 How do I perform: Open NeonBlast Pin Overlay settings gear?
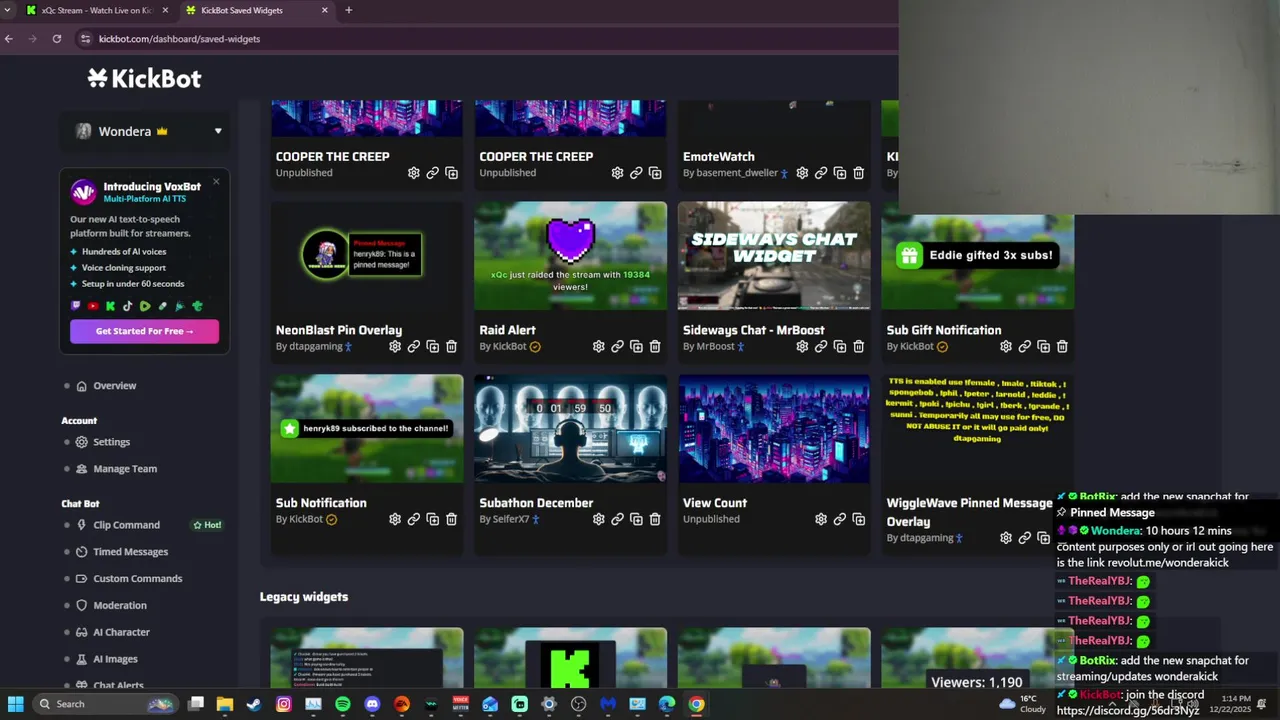point(395,346)
